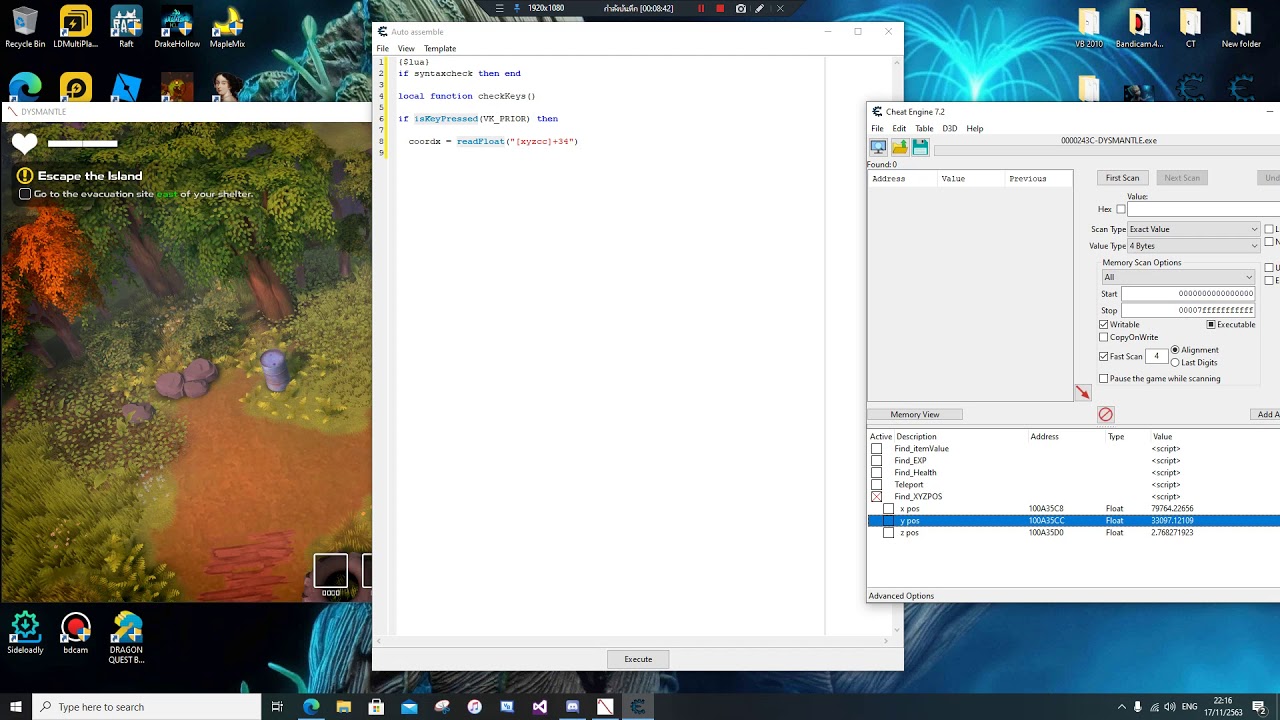Open the CT desktop folder
The image size is (1280, 720).
1190,27
